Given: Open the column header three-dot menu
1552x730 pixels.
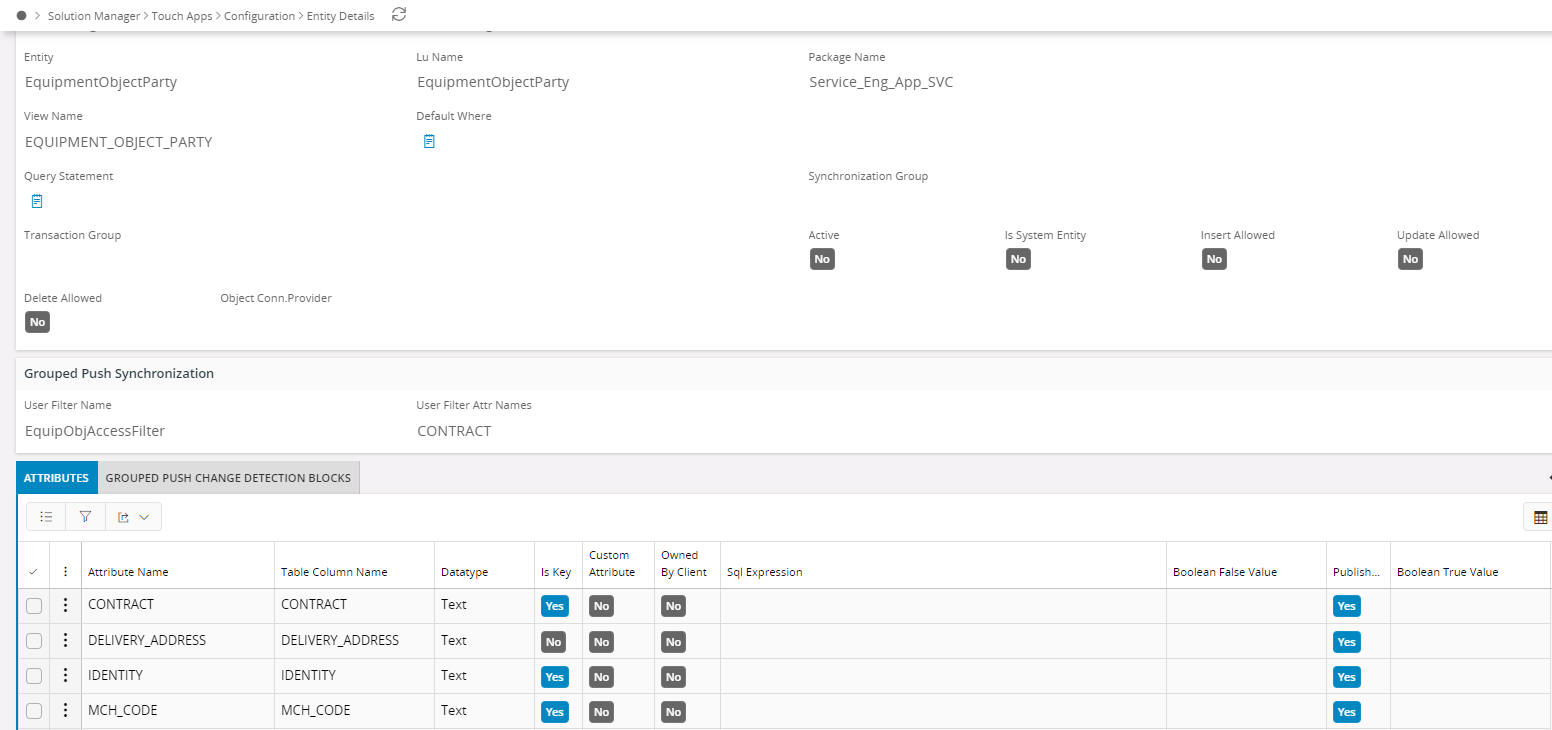Looking at the screenshot, I should point(66,572).
